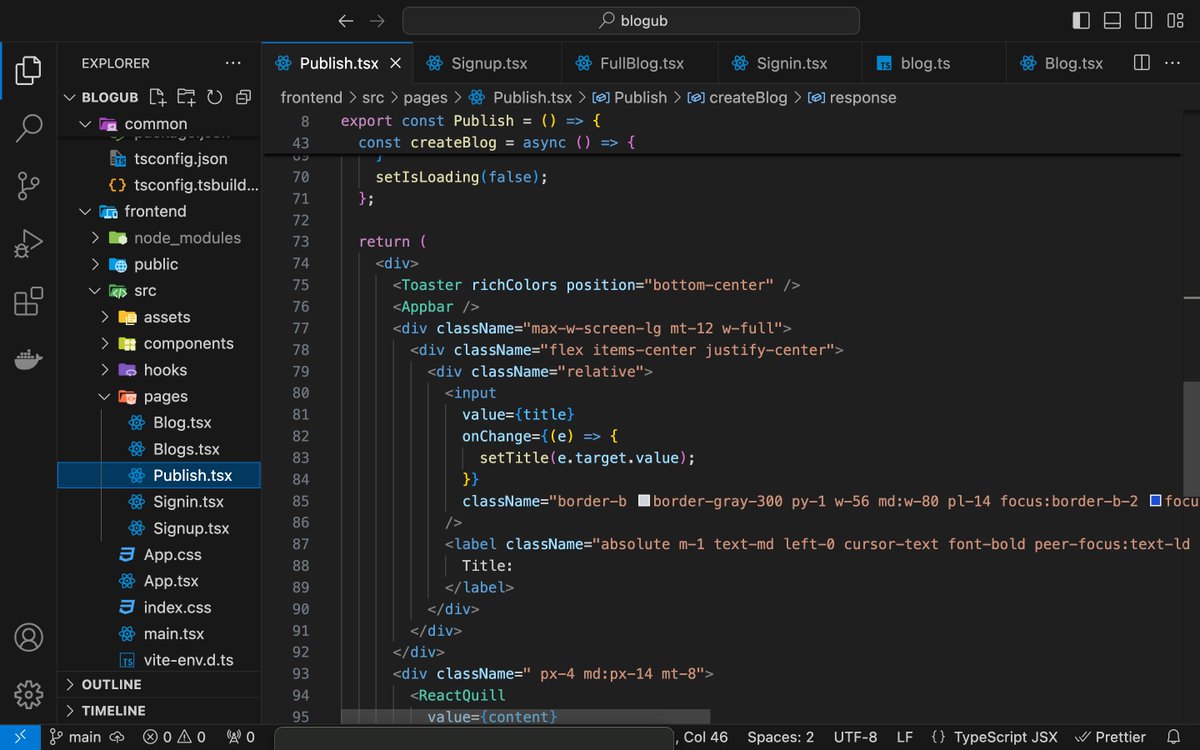Synchronize changes cloud icon in status bar
The height and width of the screenshot is (750, 1200).
click(x=117, y=737)
